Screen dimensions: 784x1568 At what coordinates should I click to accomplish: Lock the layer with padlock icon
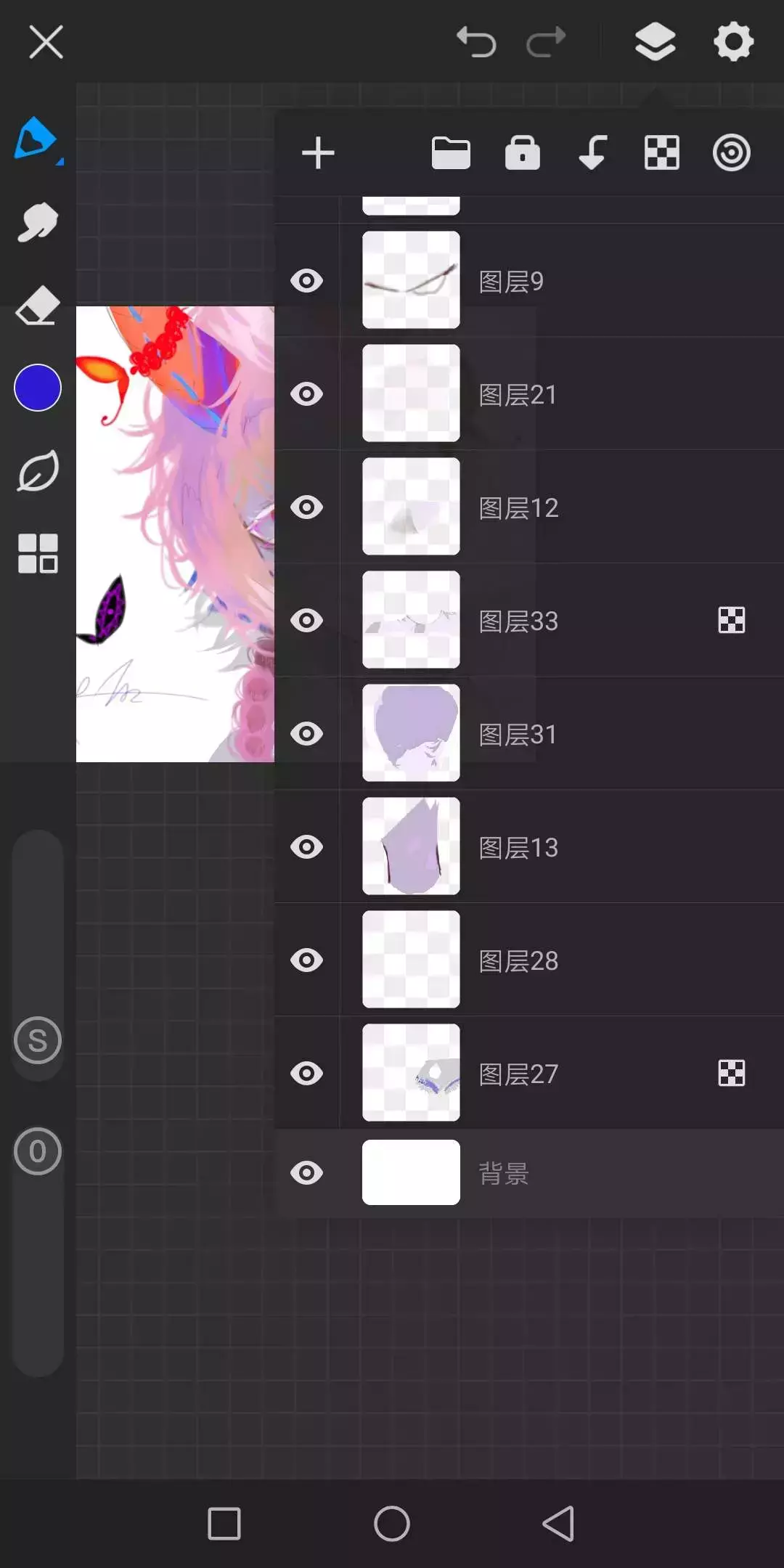pos(523,152)
